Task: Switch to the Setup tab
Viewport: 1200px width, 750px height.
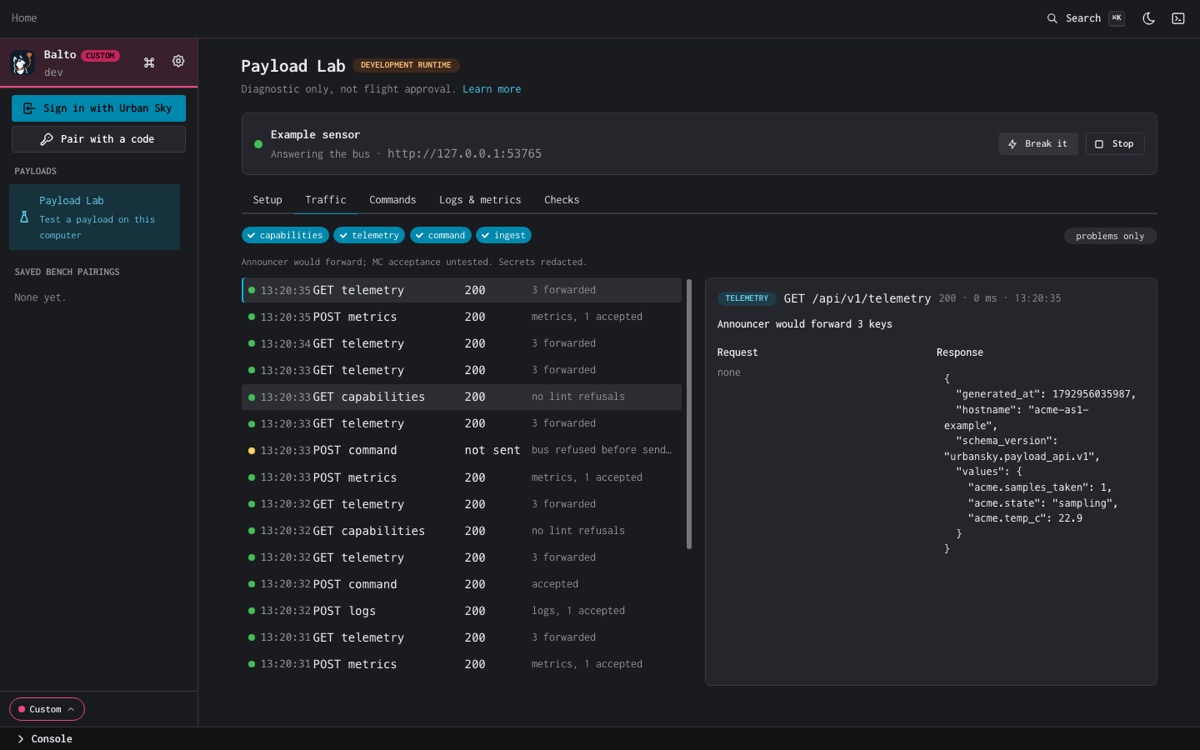Action: pos(267,200)
